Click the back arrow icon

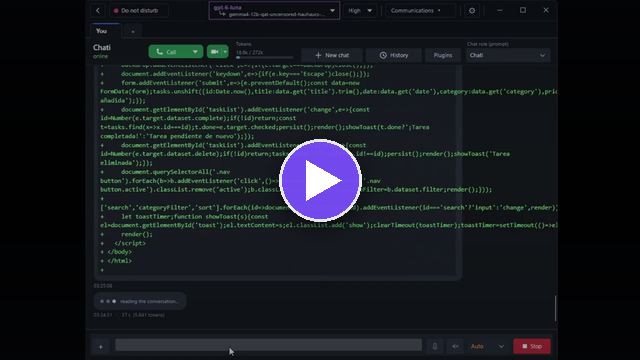click(98, 11)
